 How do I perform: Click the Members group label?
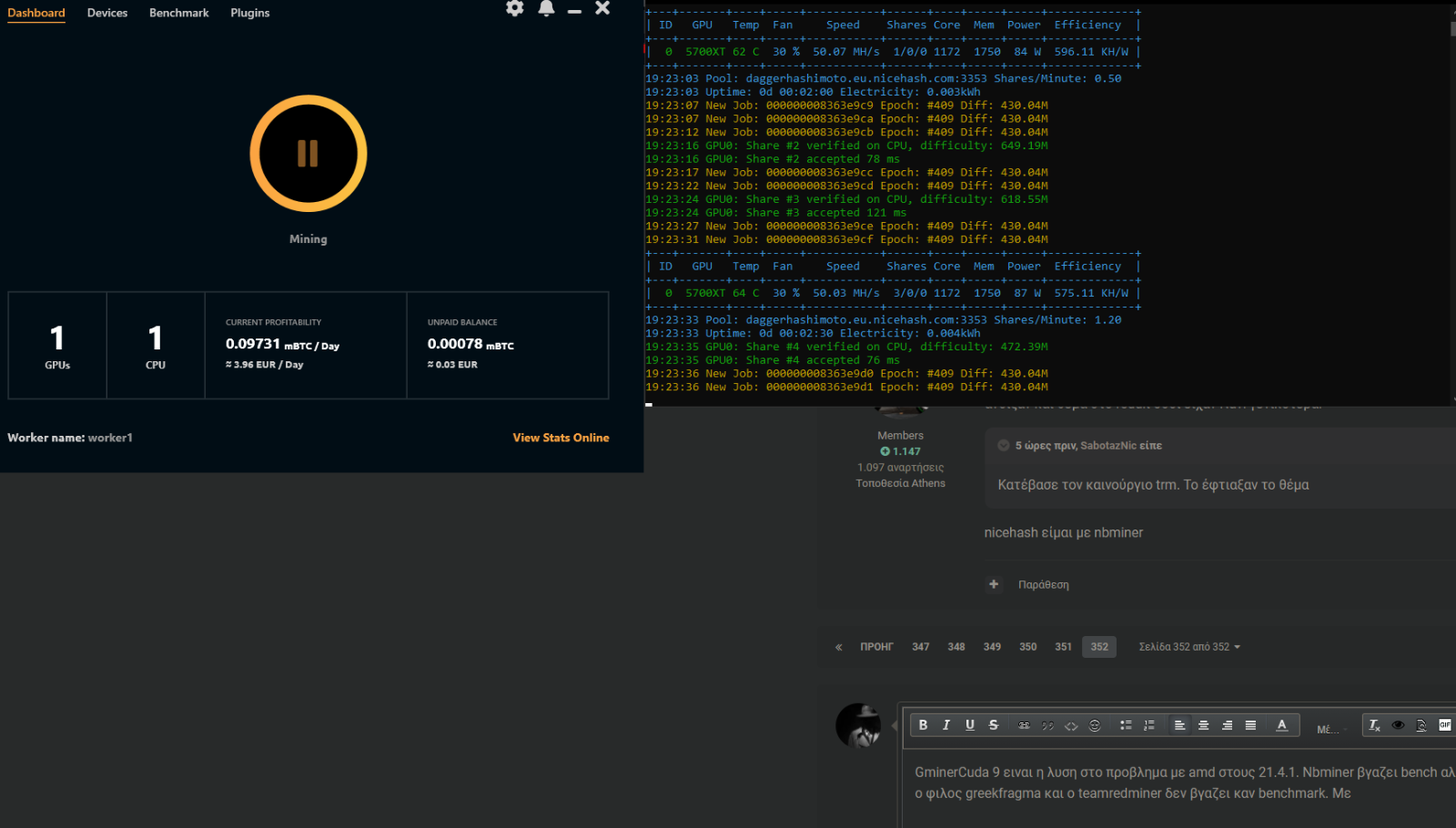pos(900,436)
